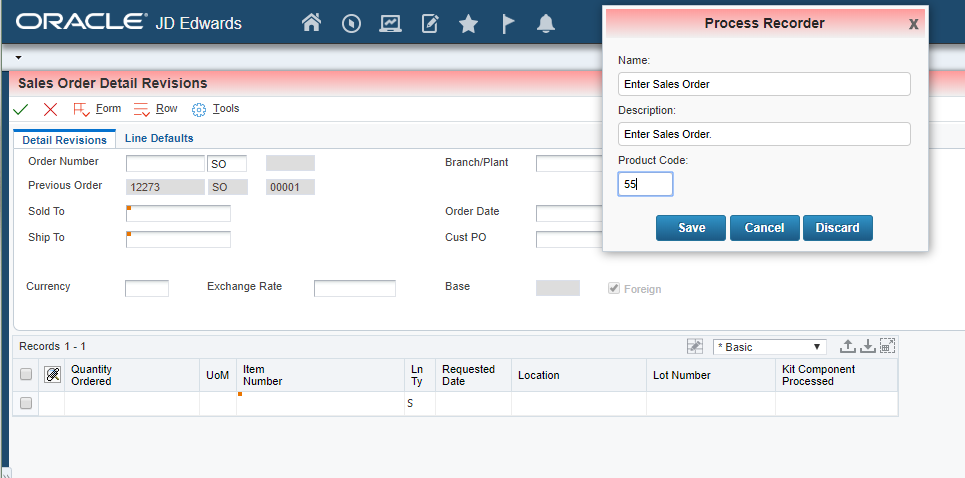This screenshot has width=965, height=478.
Task: Click the flag icon in header
Action: pyautogui.click(x=508, y=24)
